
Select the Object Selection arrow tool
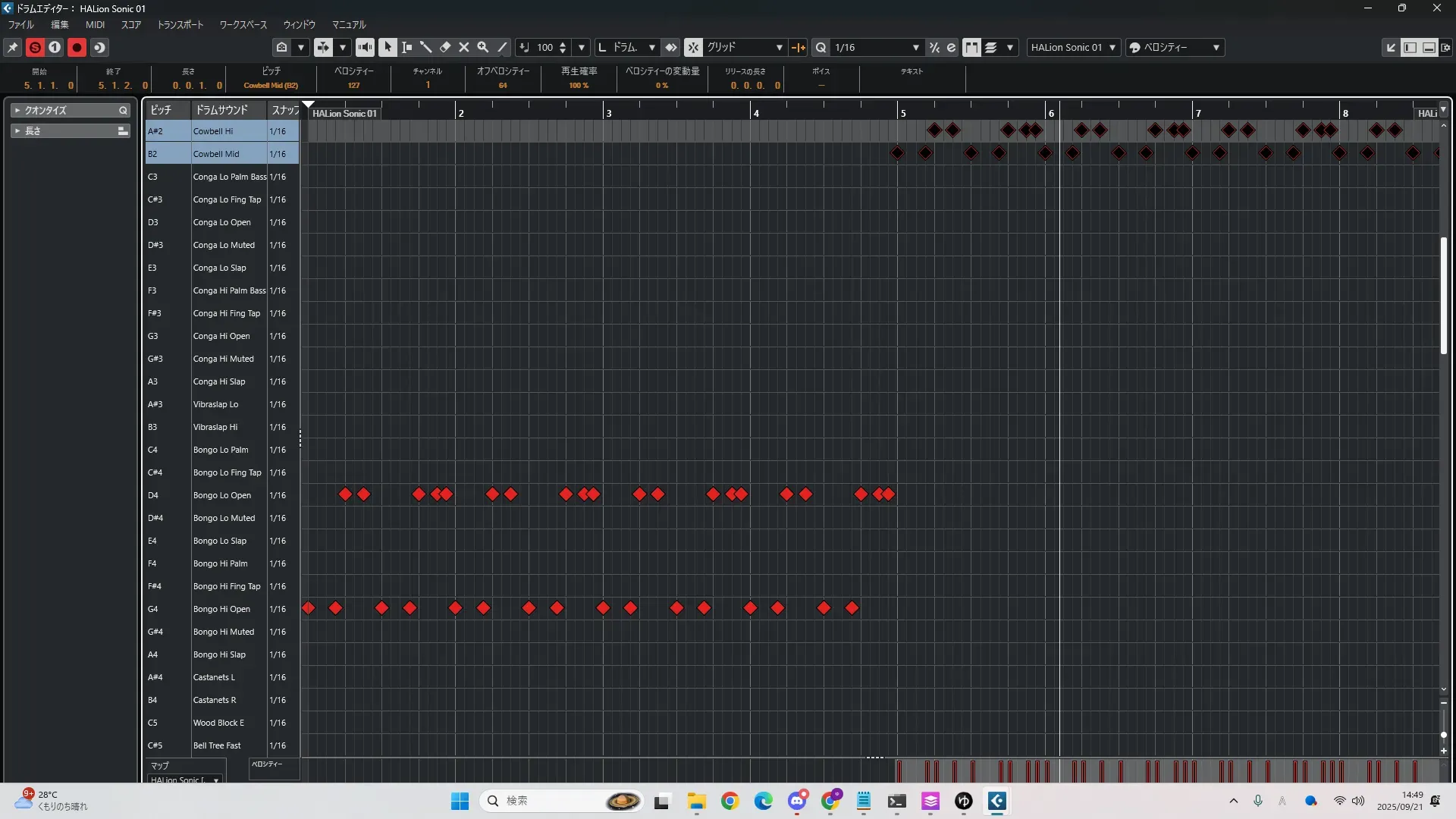tap(388, 48)
